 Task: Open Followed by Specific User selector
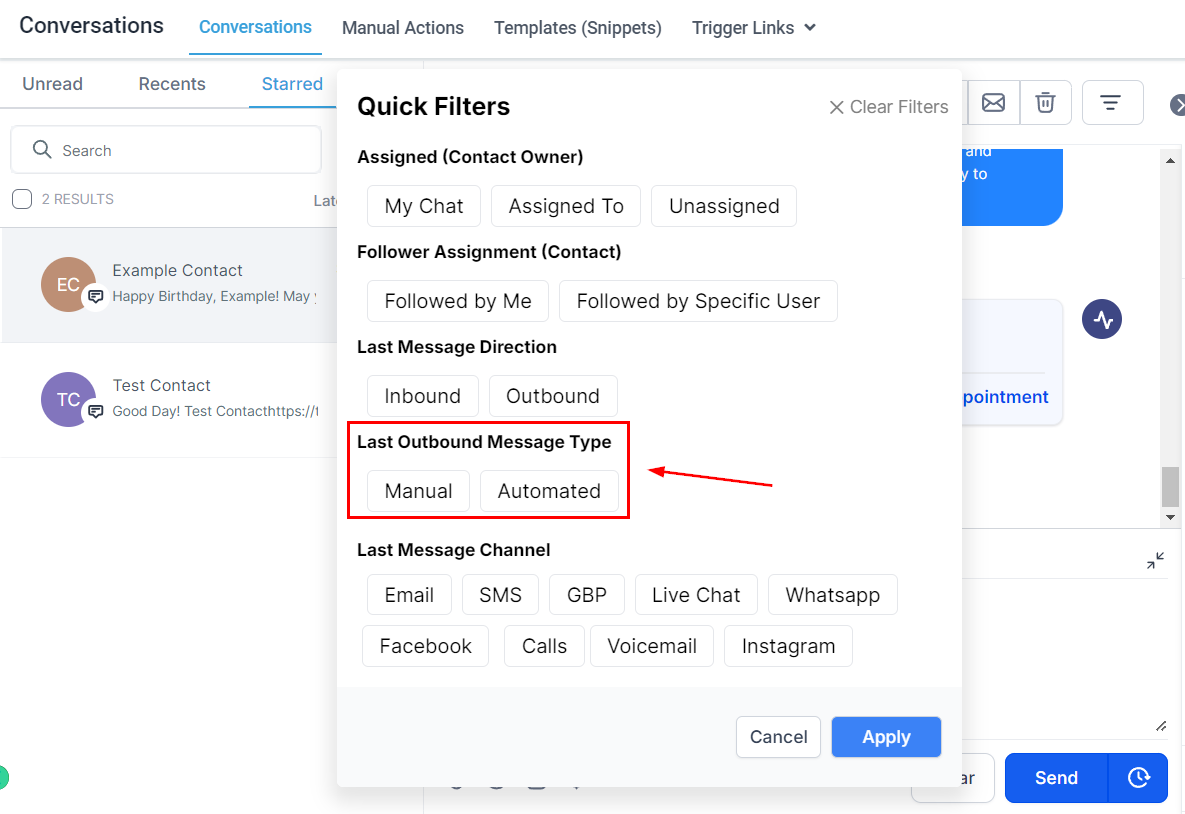point(698,301)
